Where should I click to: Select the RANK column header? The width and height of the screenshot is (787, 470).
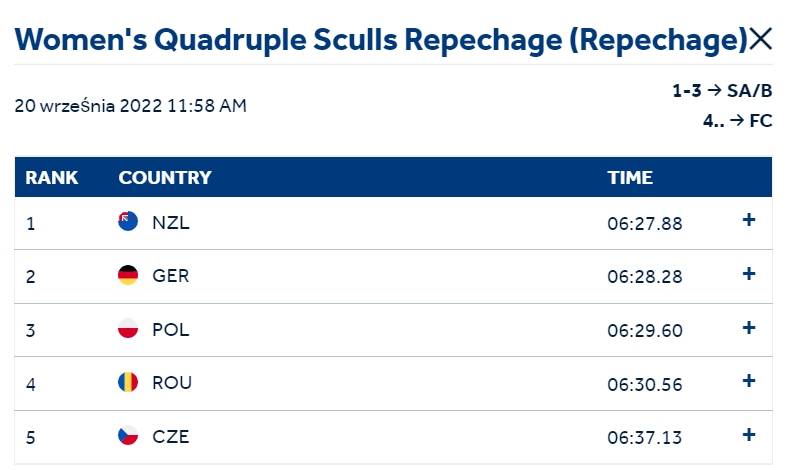51,177
